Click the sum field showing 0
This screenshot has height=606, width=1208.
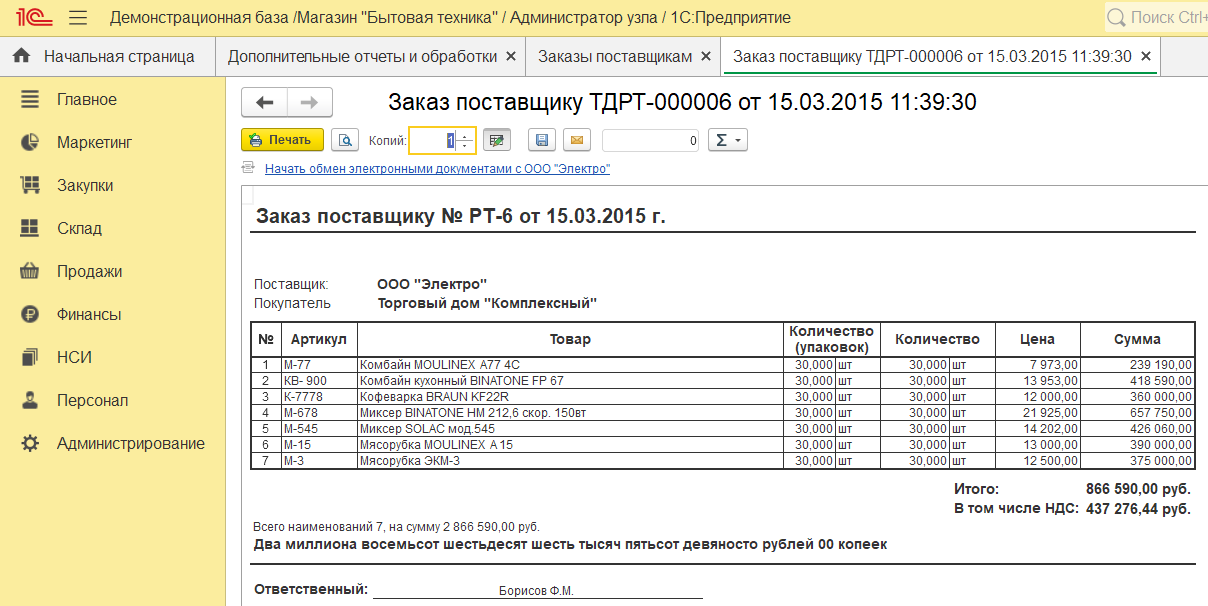point(651,141)
